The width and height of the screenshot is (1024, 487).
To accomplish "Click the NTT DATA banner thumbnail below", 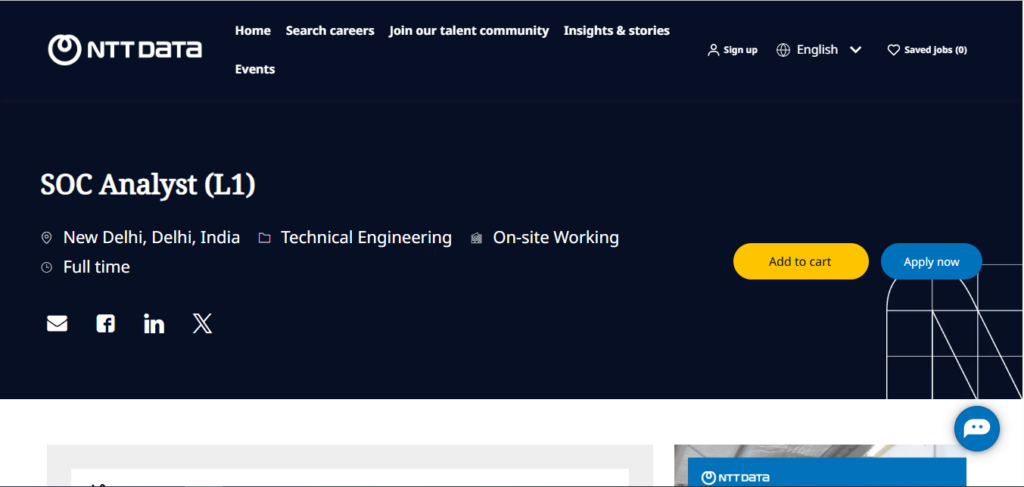I will click(820, 466).
